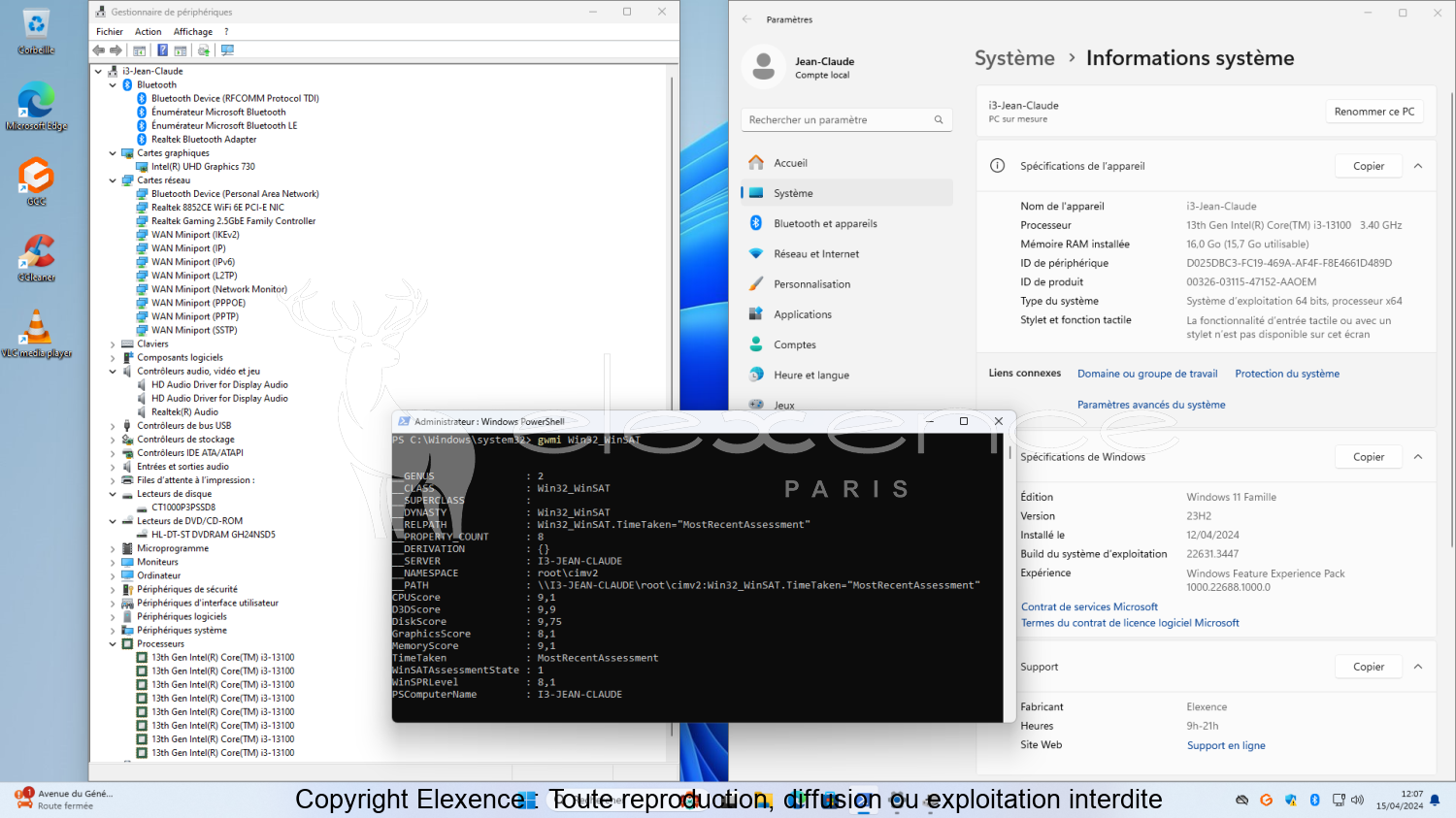Open the Protection du système link
This screenshot has height=818, width=1456.
(1286, 374)
